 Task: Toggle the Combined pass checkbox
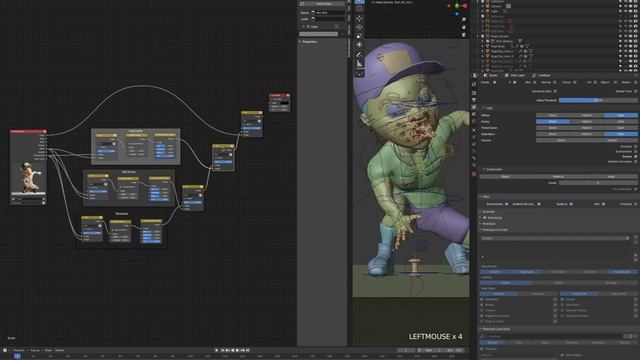pos(494,82)
